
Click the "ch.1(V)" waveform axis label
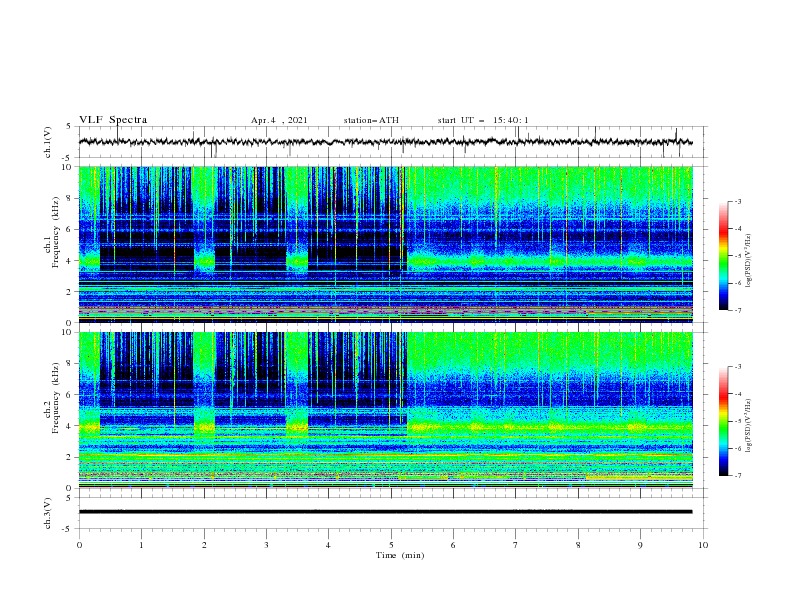48,142
